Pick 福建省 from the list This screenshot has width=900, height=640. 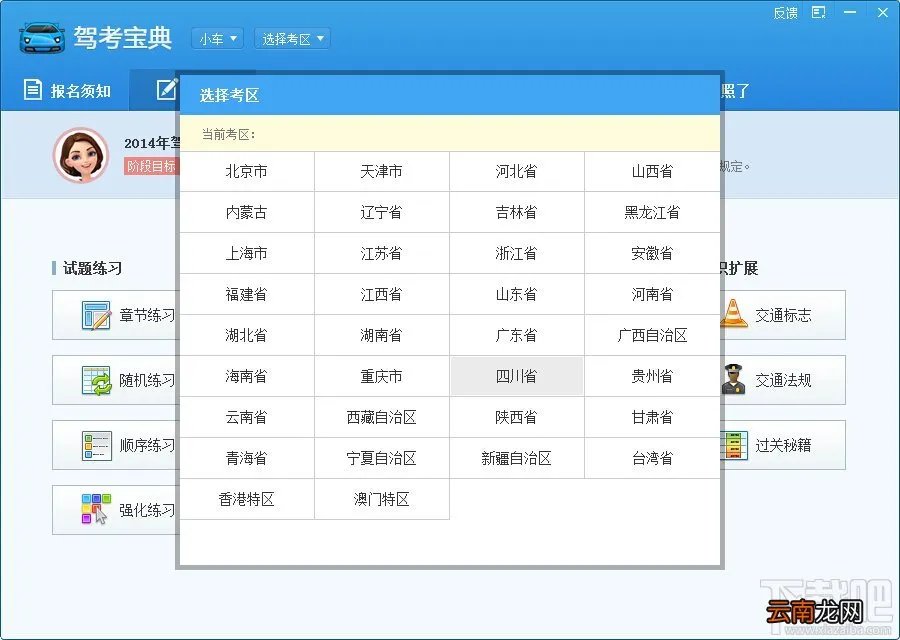click(x=247, y=294)
